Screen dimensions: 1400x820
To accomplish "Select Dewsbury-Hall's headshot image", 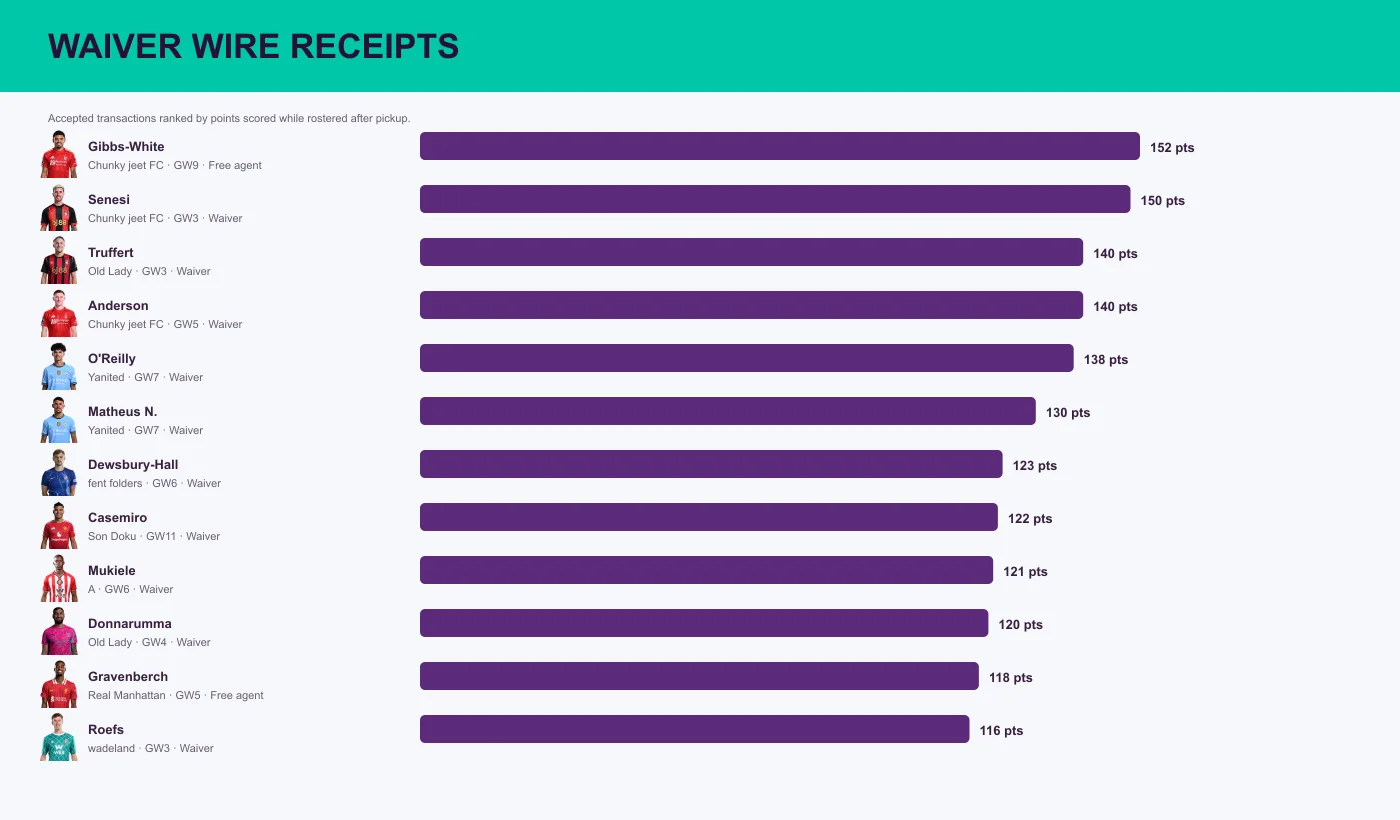I will [x=59, y=472].
